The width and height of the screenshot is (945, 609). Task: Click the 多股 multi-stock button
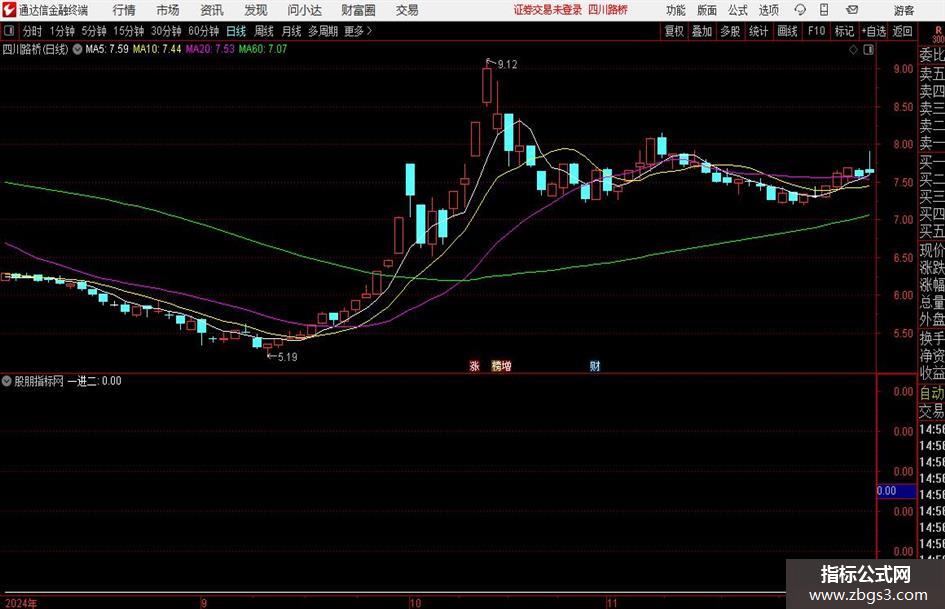(x=730, y=31)
